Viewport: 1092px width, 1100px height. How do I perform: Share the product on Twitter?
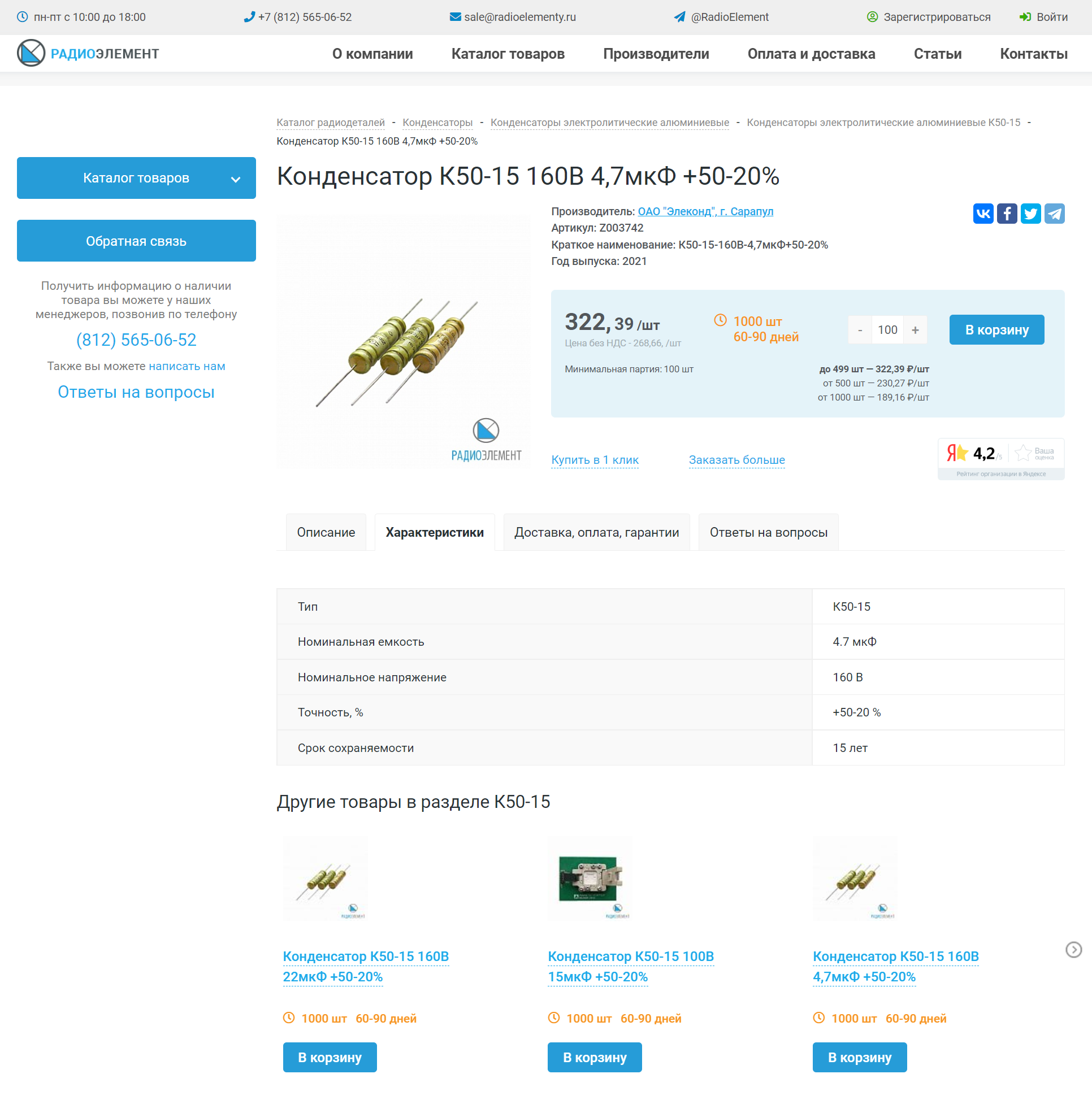click(x=1030, y=214)
